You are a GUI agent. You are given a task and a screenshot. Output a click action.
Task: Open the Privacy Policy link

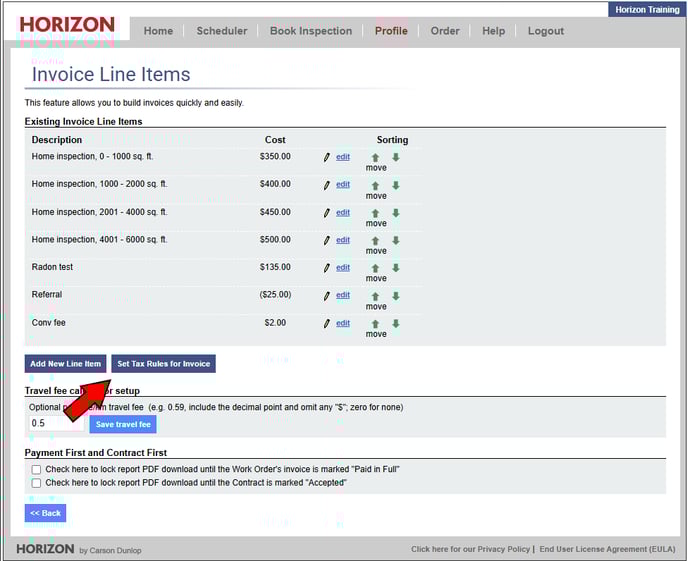click(470, 549)
